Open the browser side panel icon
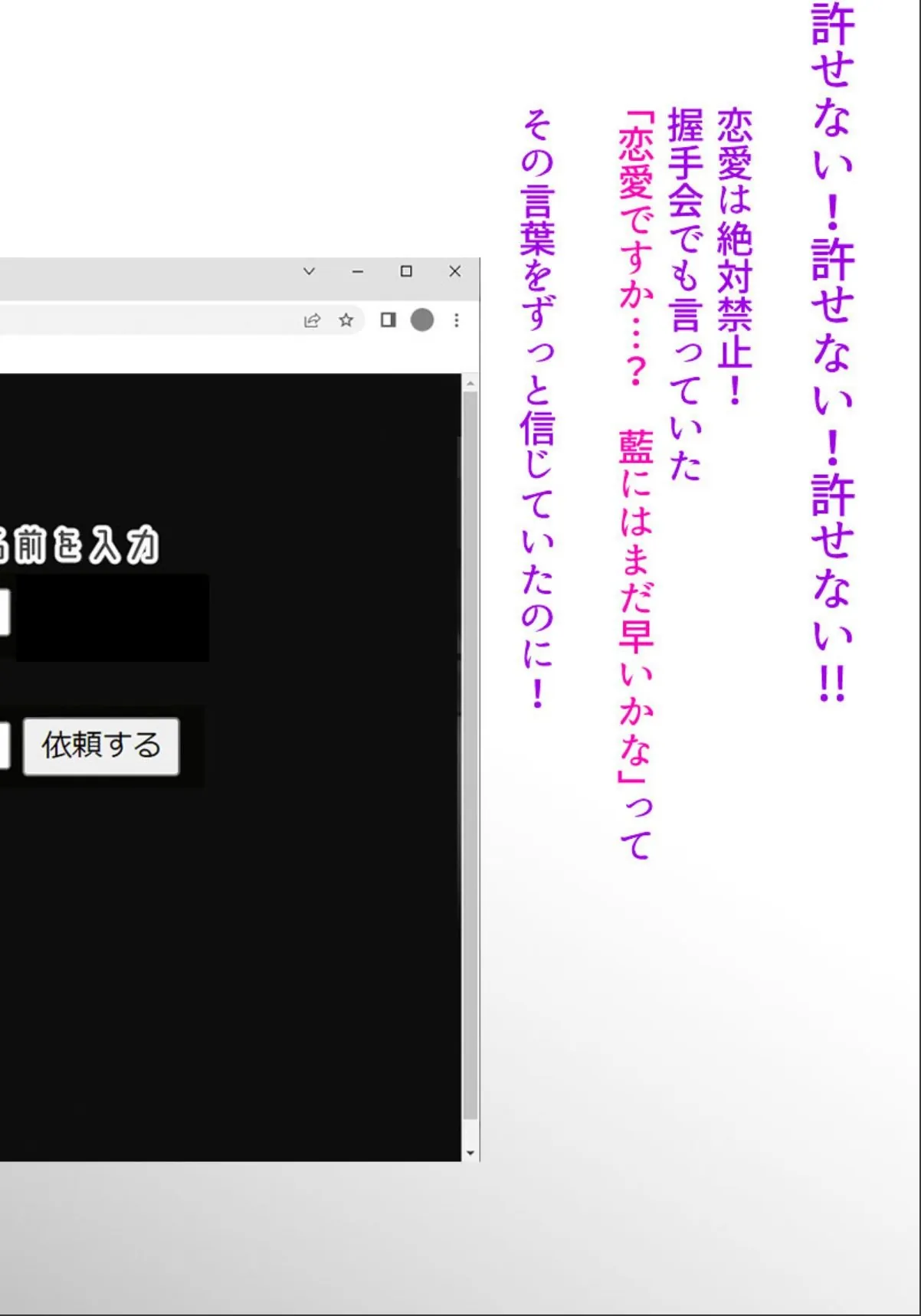The image size is (921, 1316). 388,320
